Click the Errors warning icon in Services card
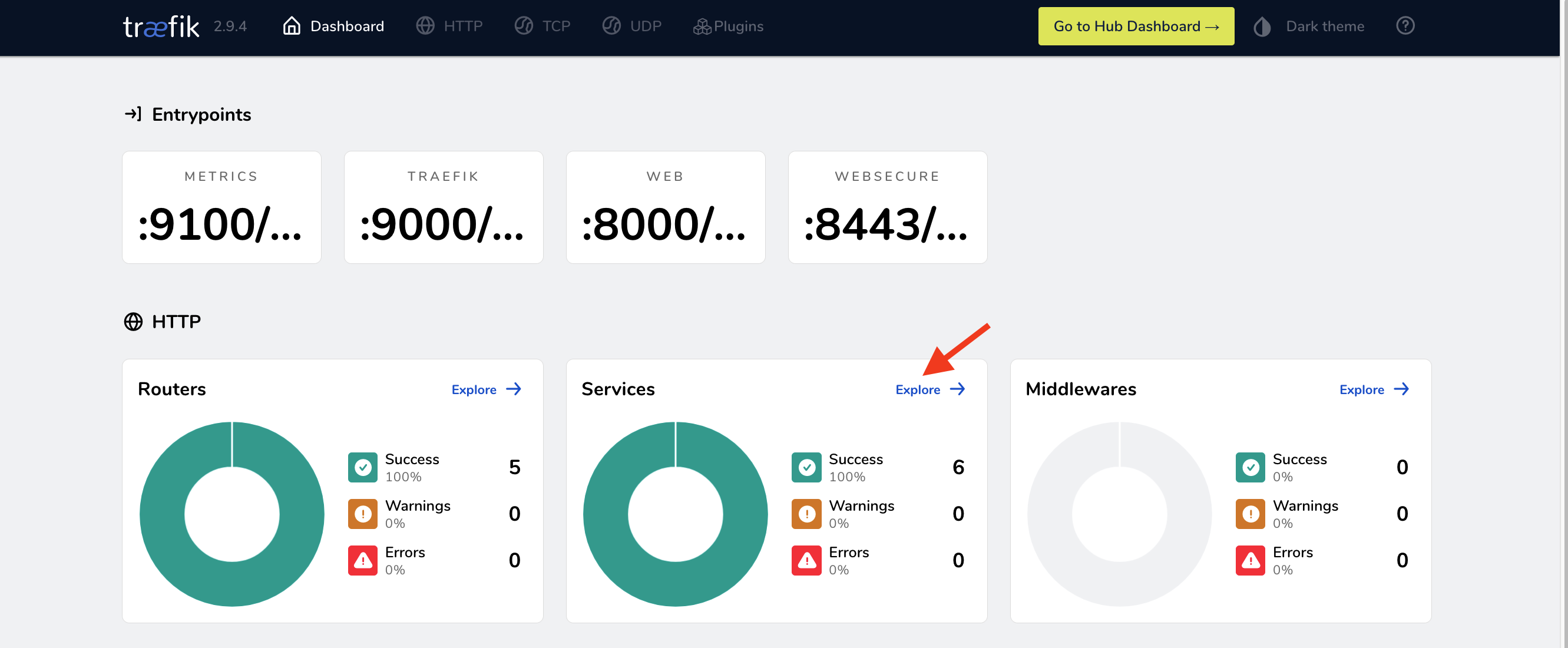 click(x=806, y=560)
